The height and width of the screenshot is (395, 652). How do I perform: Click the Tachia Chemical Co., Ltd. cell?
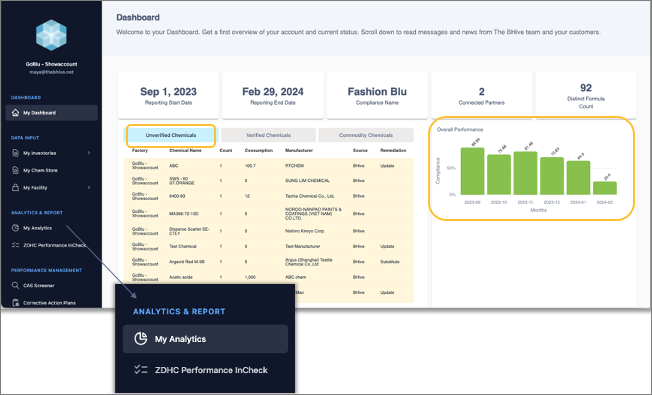pyautogui.click(x=310, y=196)
